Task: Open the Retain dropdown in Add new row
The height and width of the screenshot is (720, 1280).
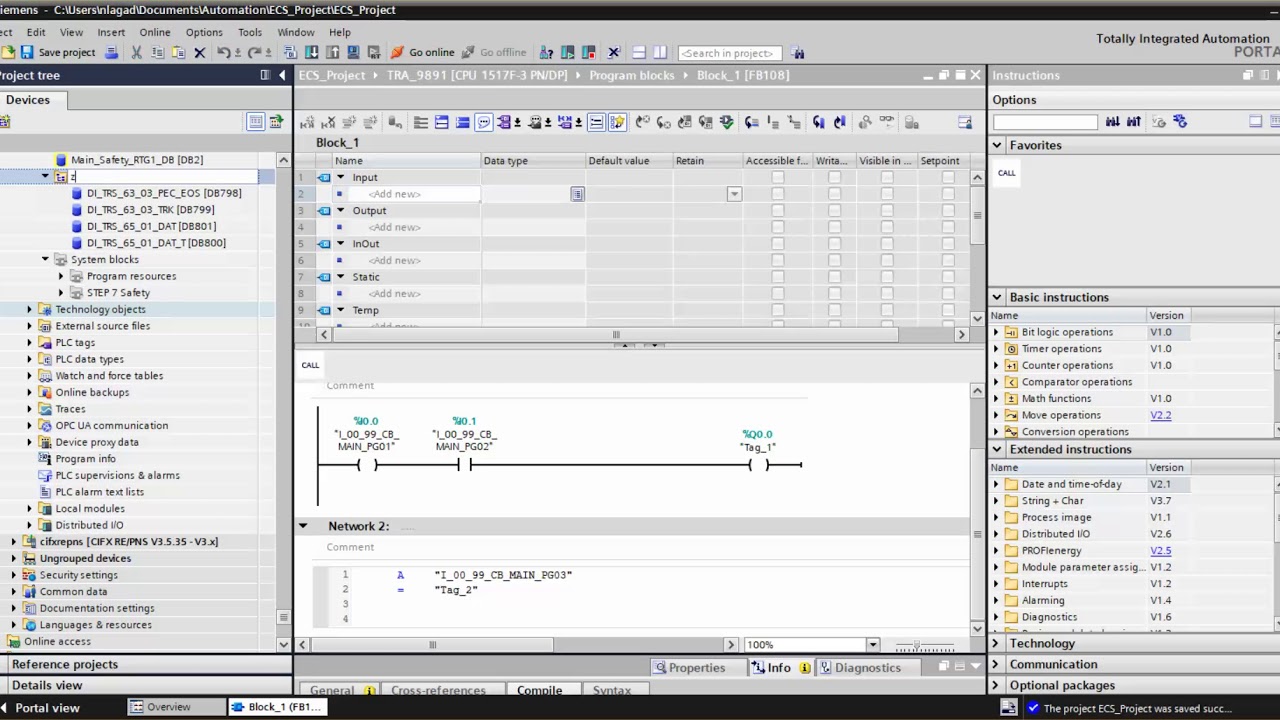Action: pos(734,194)
